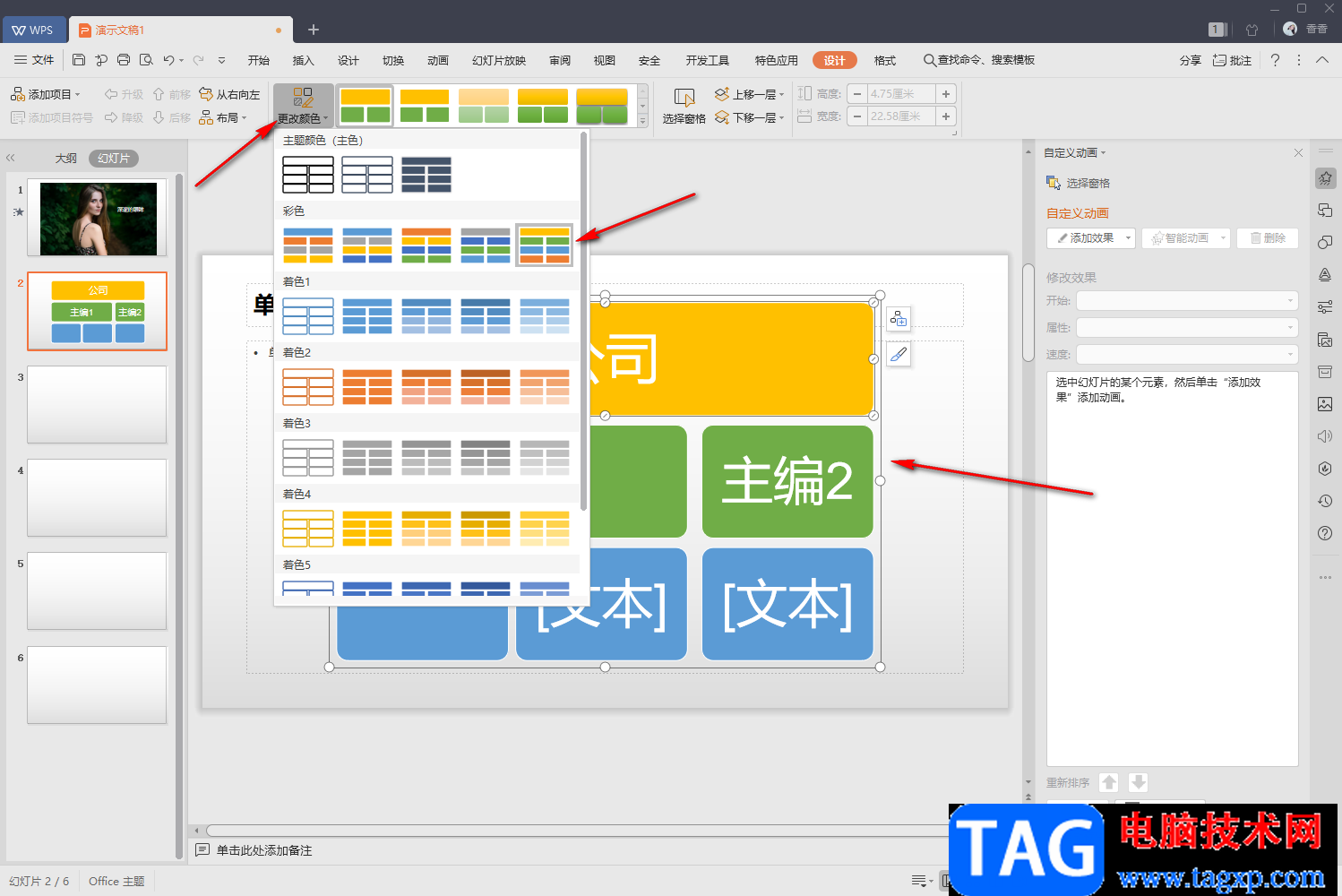Screen dimensions: 1342x896
Task: Click the notes area to add notes
Action: coord(264,850)
